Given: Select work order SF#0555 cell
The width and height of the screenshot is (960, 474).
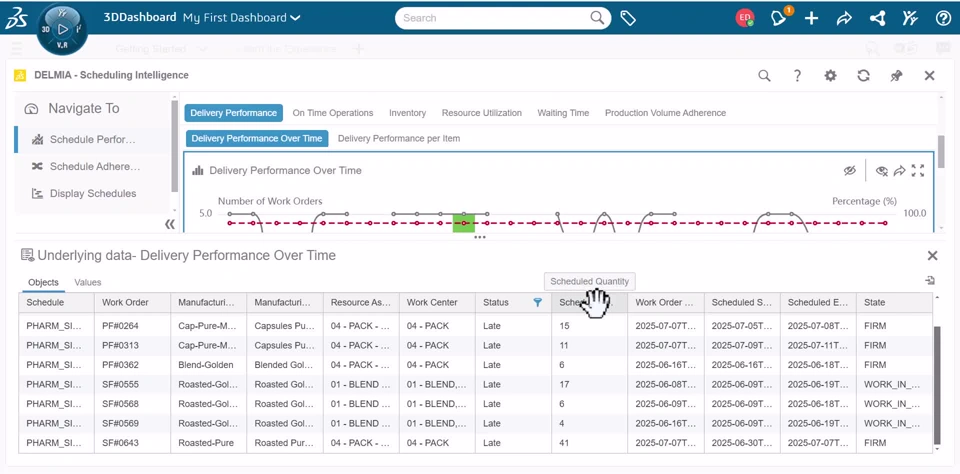Looking at the screenshot, I should pos(133,385).
